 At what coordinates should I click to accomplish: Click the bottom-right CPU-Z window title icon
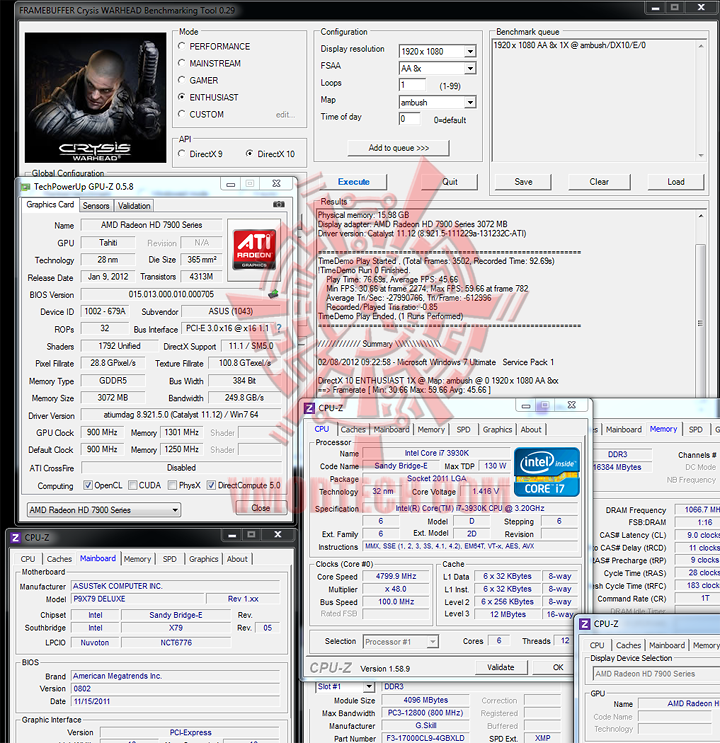pos(585,624)
